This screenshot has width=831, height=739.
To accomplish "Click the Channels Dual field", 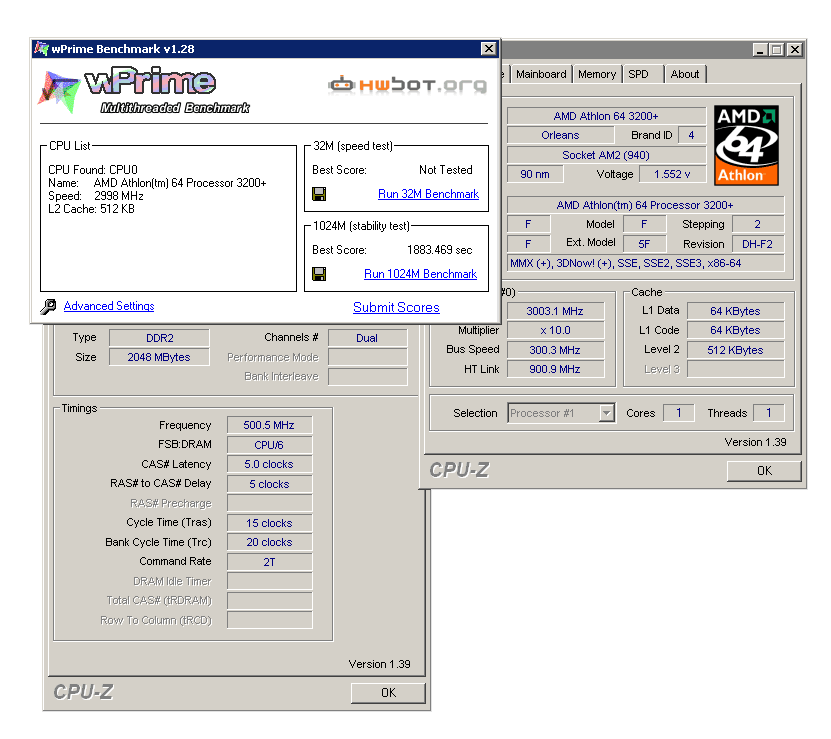I will click(367, 338).
